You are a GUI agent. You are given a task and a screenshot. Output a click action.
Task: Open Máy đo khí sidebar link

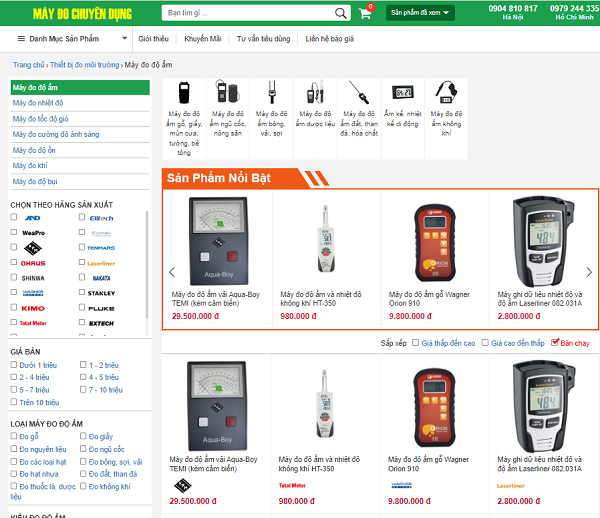tap(30, 166)
